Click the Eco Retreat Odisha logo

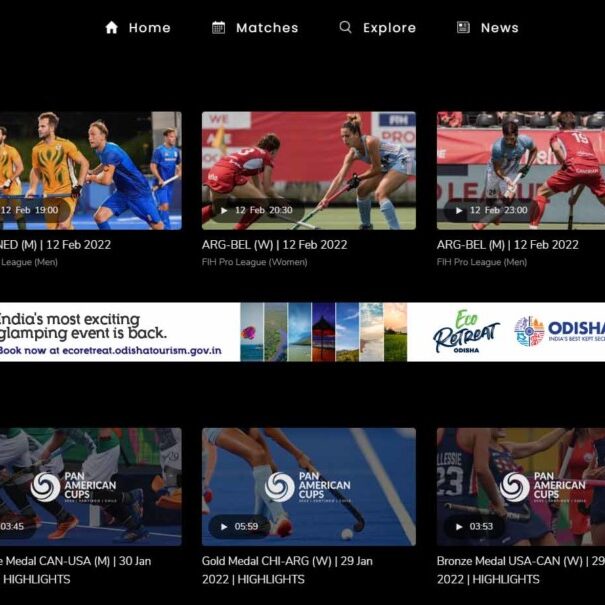(x=466, y=331)
